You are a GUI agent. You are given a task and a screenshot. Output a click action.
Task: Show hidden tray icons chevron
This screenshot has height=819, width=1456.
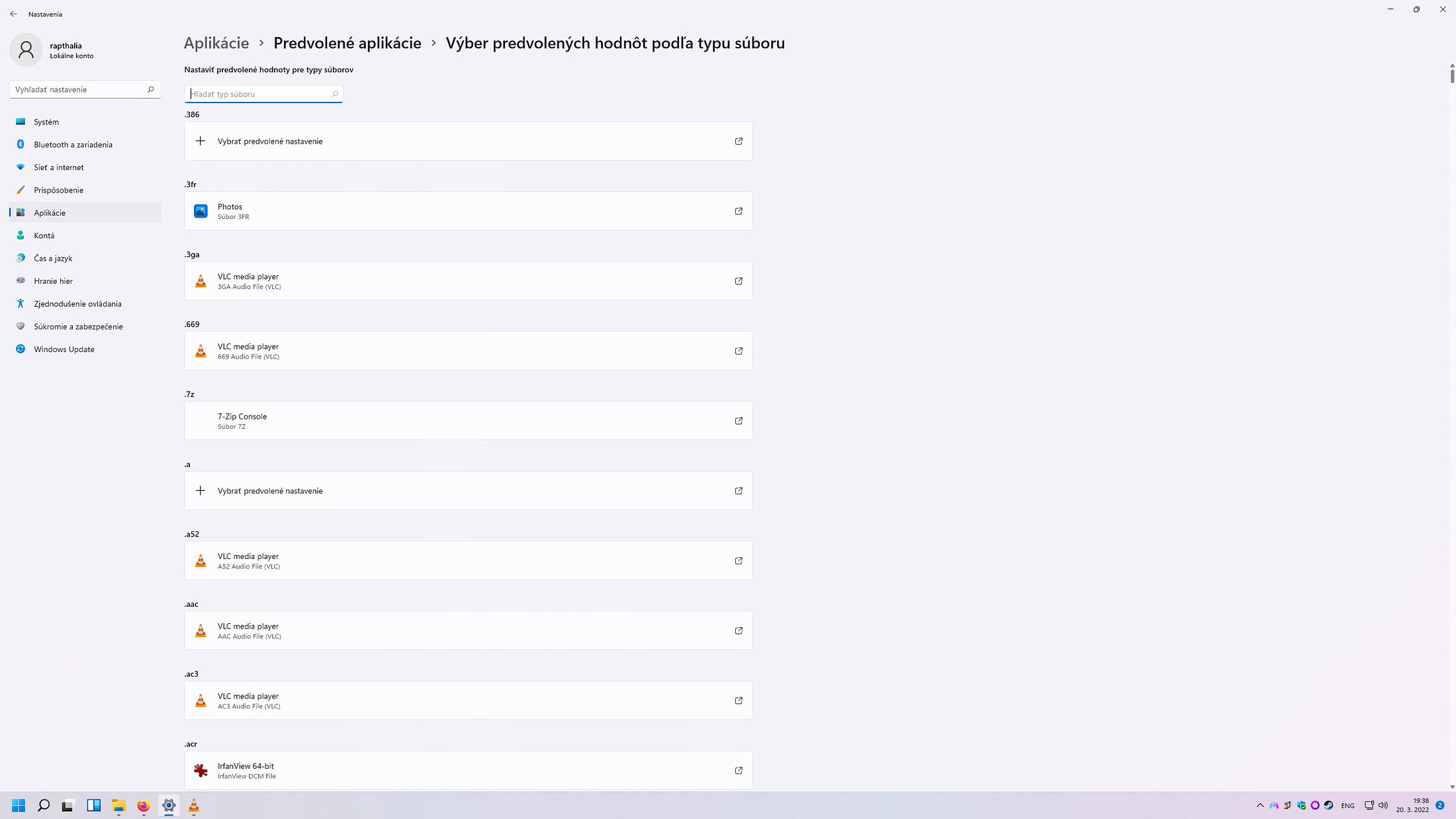click(x=1260, y=805)
